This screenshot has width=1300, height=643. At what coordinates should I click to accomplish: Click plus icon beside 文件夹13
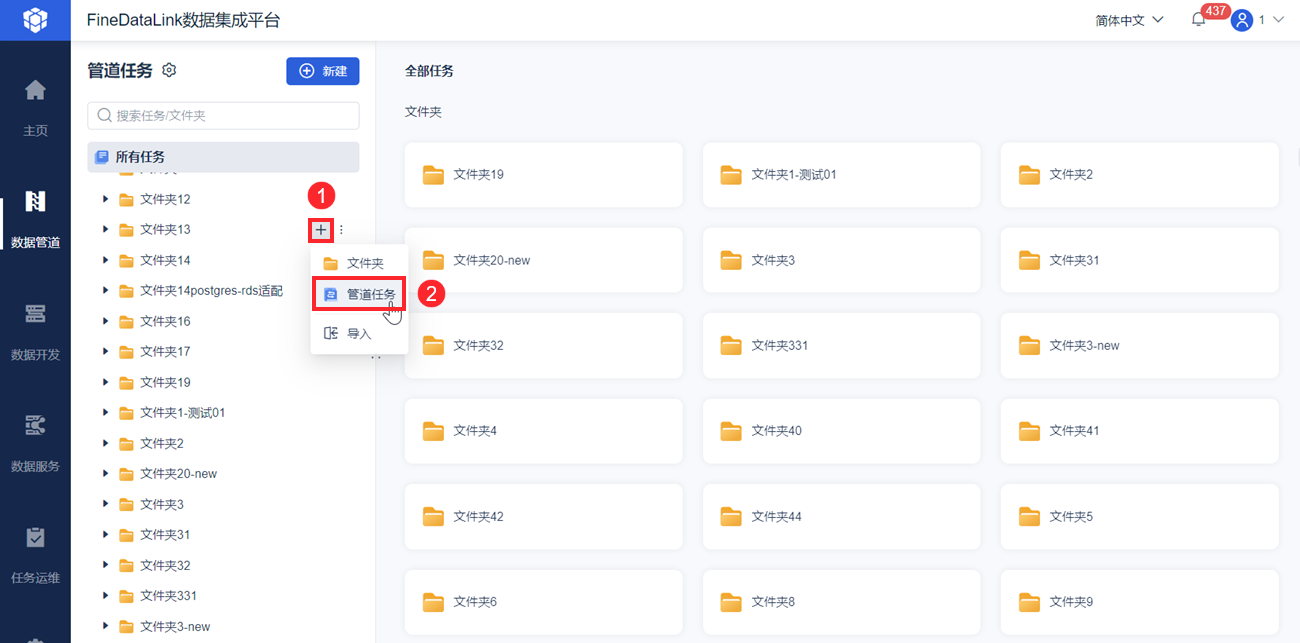[x=320, y=230]
